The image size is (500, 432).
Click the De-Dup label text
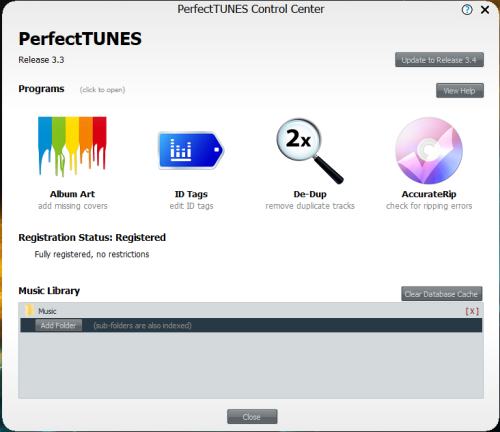(x=310, y=194)
